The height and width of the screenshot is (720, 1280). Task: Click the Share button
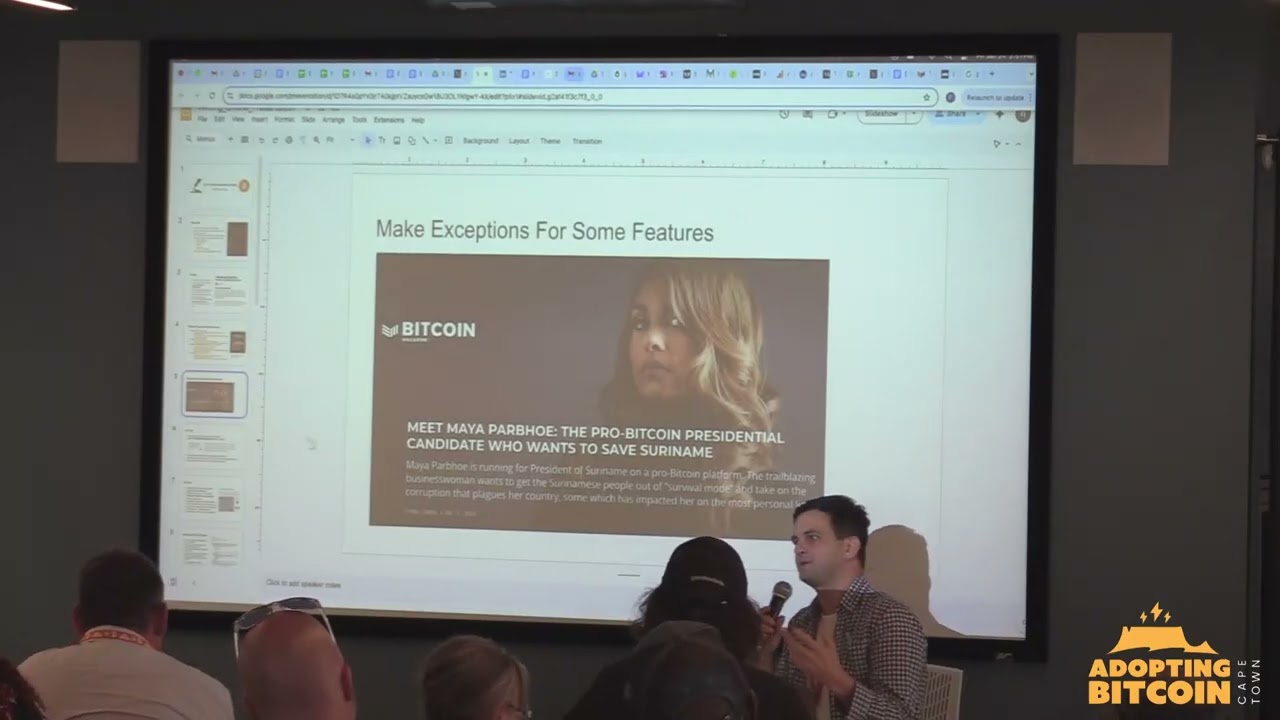951,114
